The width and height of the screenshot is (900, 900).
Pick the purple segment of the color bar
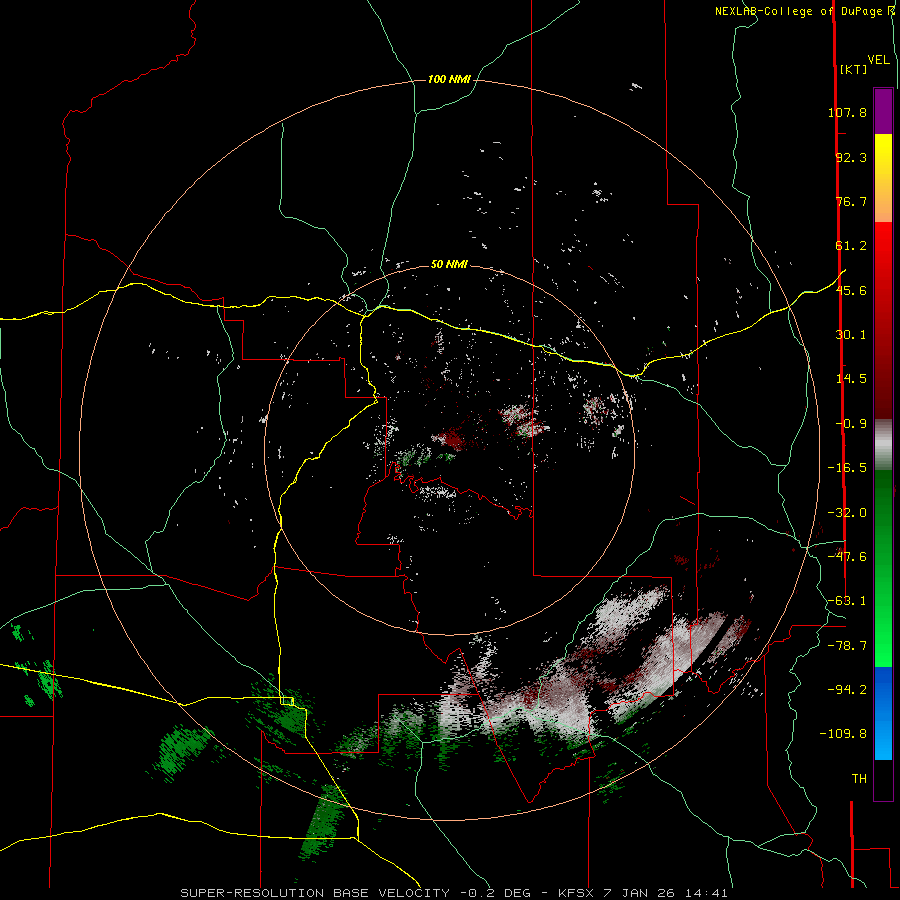point(883,111)
